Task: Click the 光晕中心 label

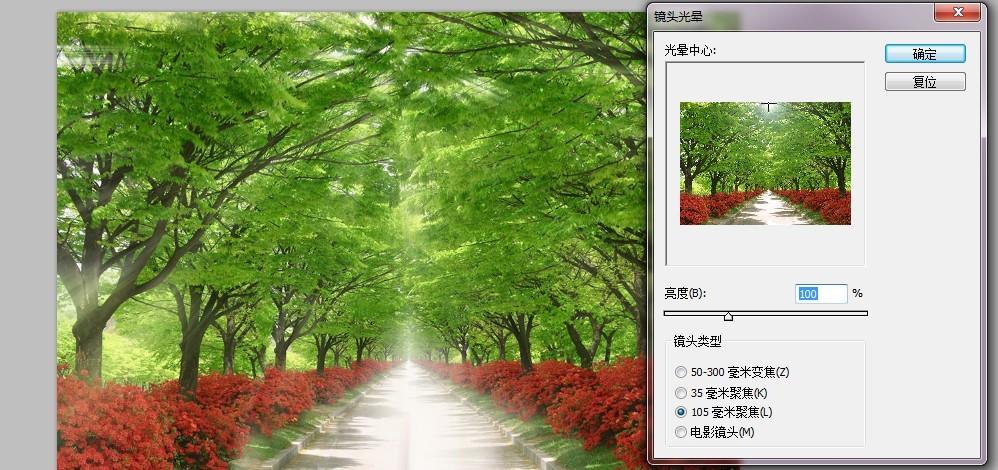Action: pos(692,50)
